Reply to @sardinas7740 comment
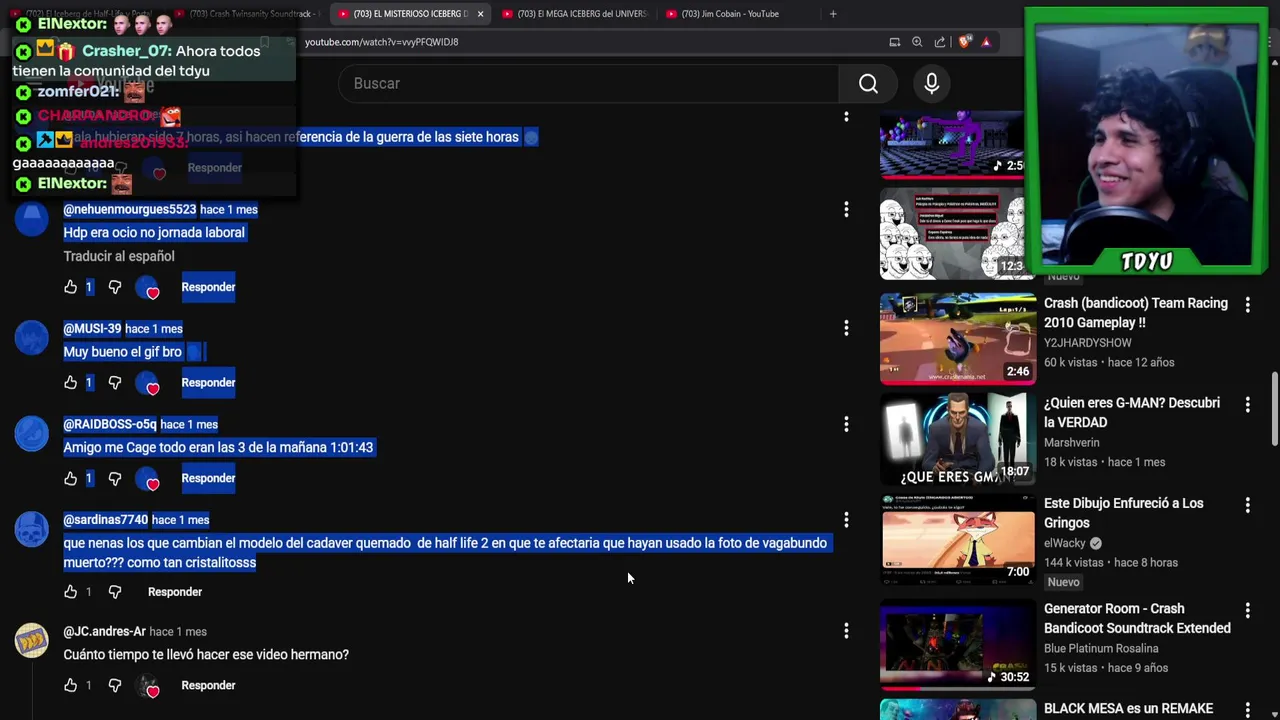1280x720 pixels. tap(175, 592)
